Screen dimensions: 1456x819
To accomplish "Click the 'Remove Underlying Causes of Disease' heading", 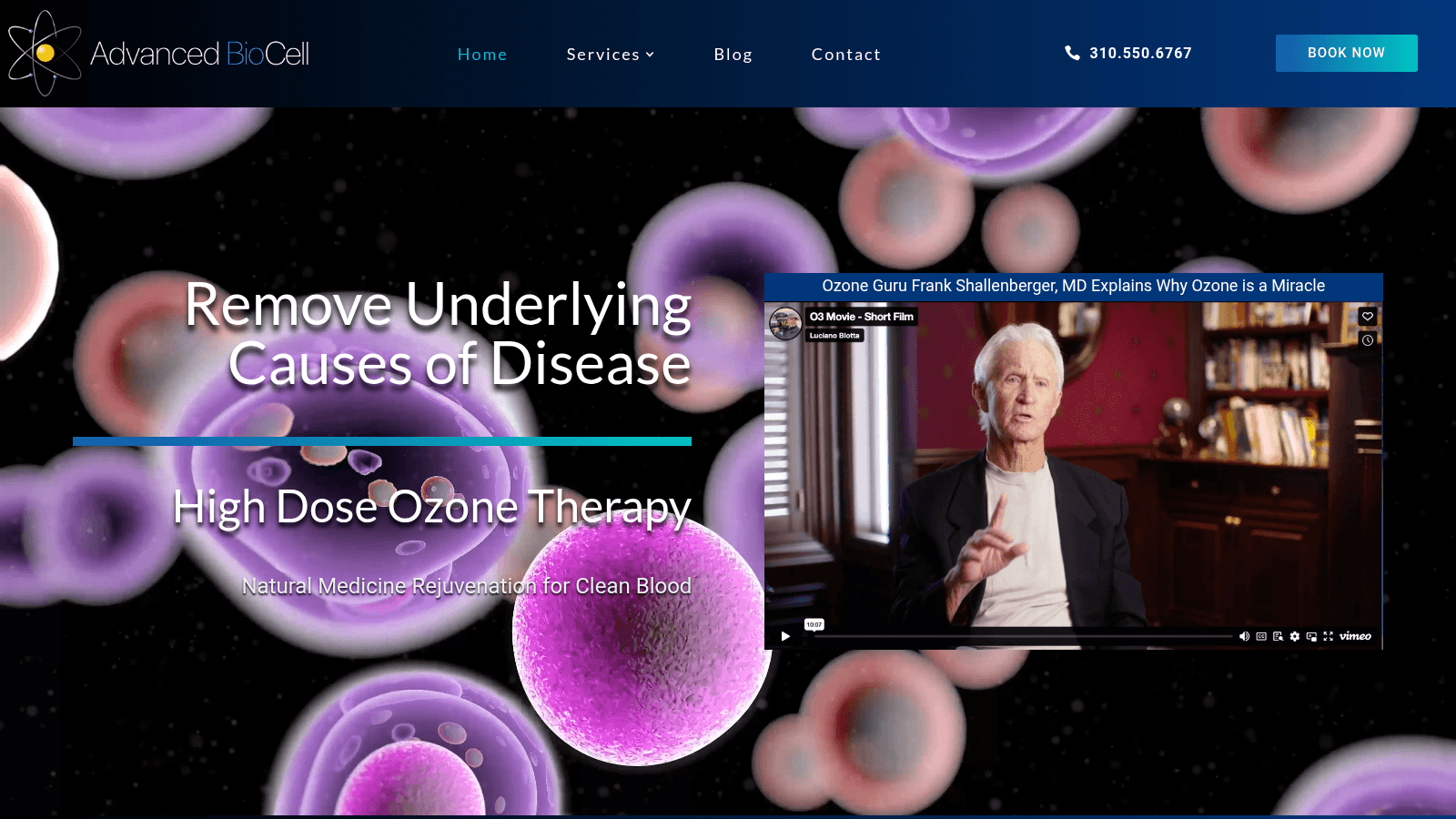I will click(x=438, y=334).
